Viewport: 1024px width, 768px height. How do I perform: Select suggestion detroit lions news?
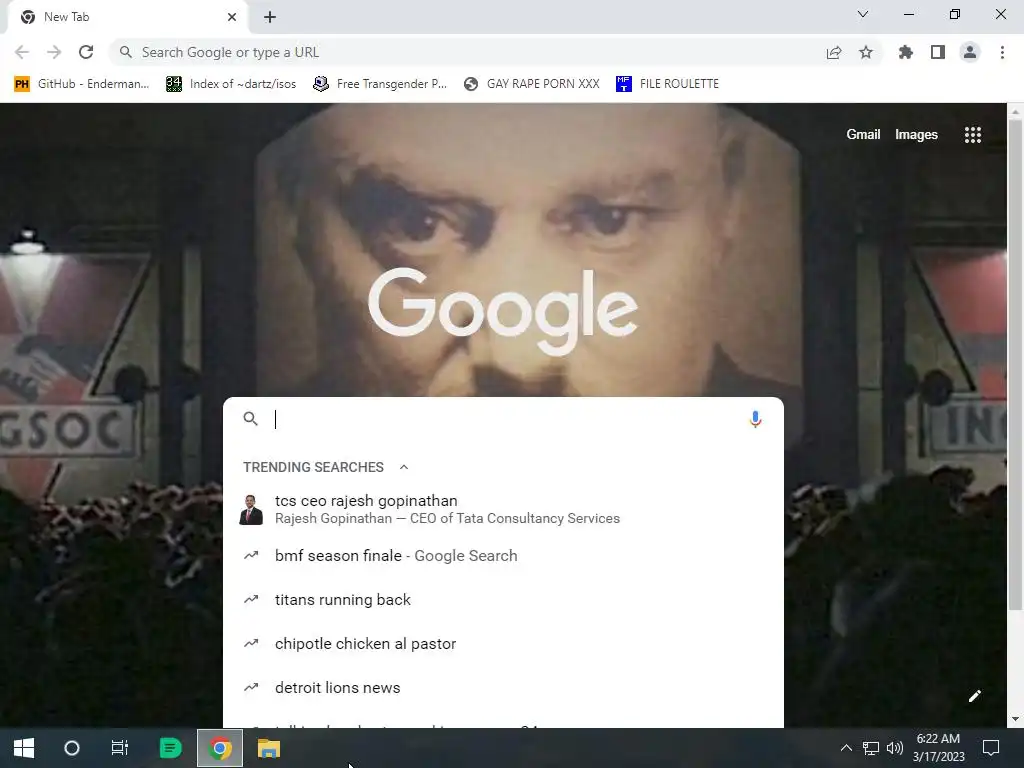point(503,688)
